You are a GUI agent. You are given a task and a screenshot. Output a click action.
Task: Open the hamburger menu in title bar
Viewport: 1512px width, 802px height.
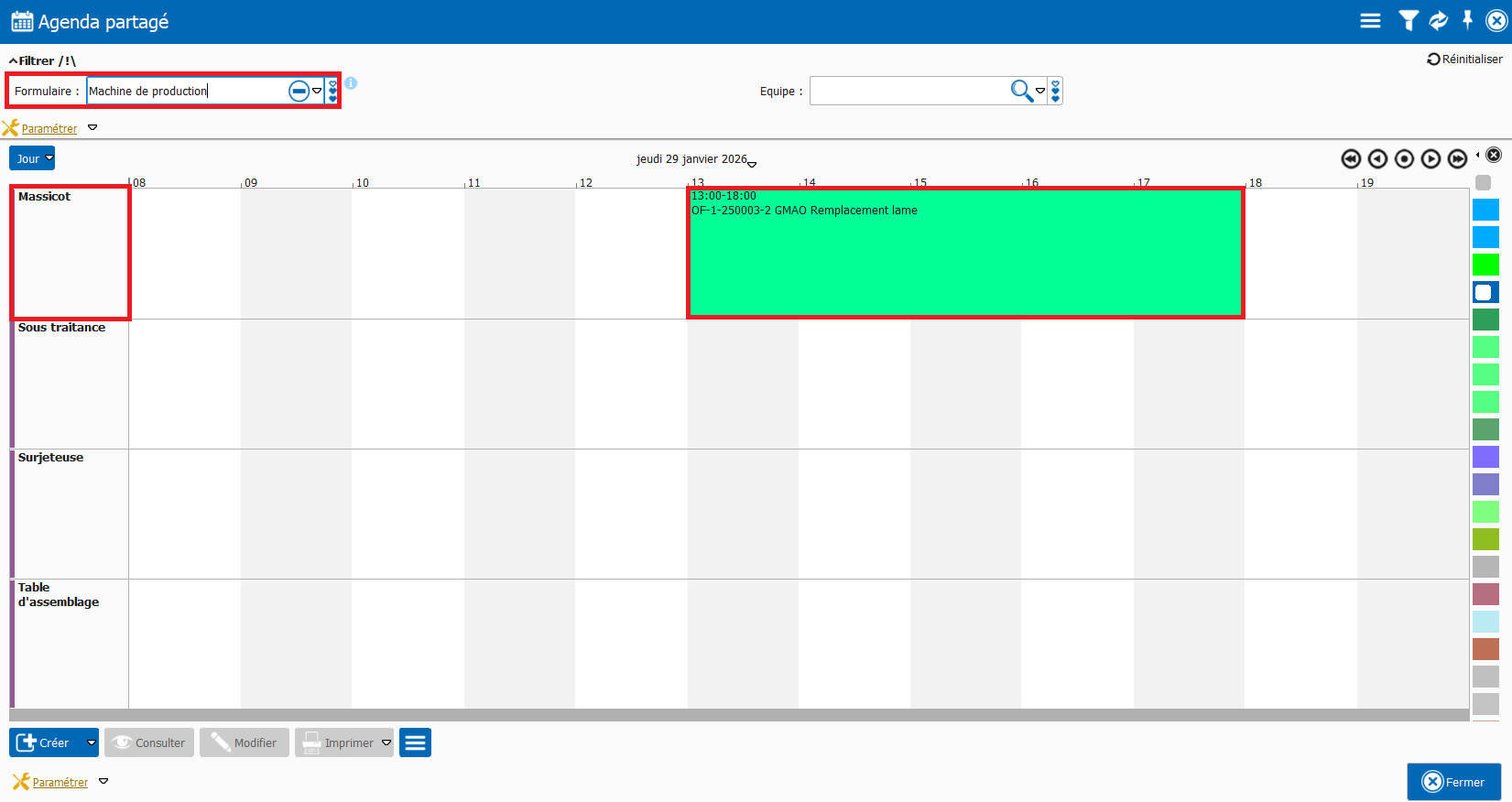[x=1370, y=20]
